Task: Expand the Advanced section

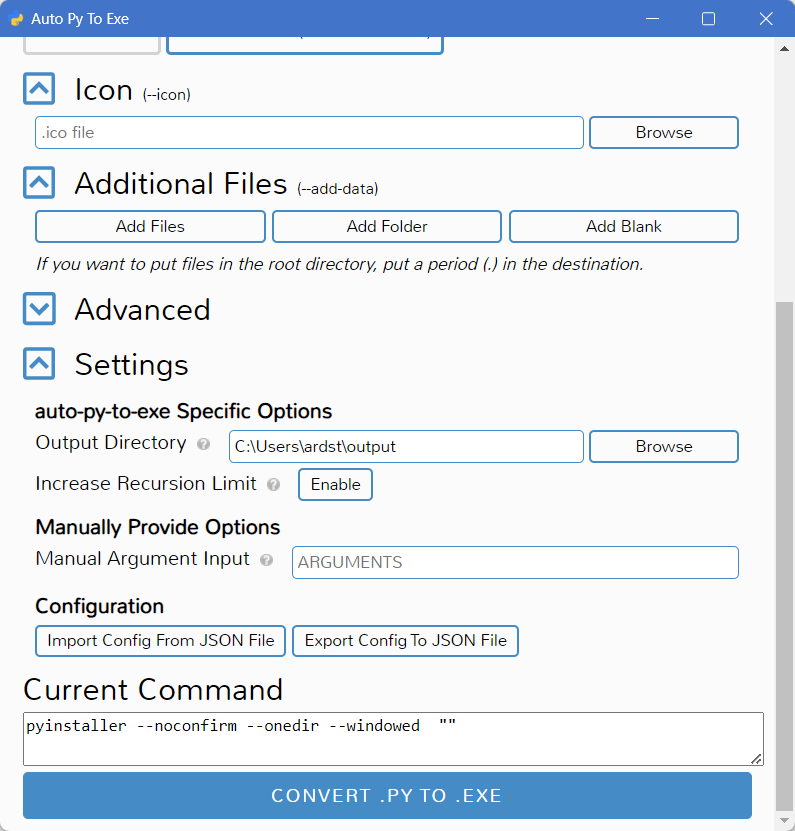Action: point(38,309)
